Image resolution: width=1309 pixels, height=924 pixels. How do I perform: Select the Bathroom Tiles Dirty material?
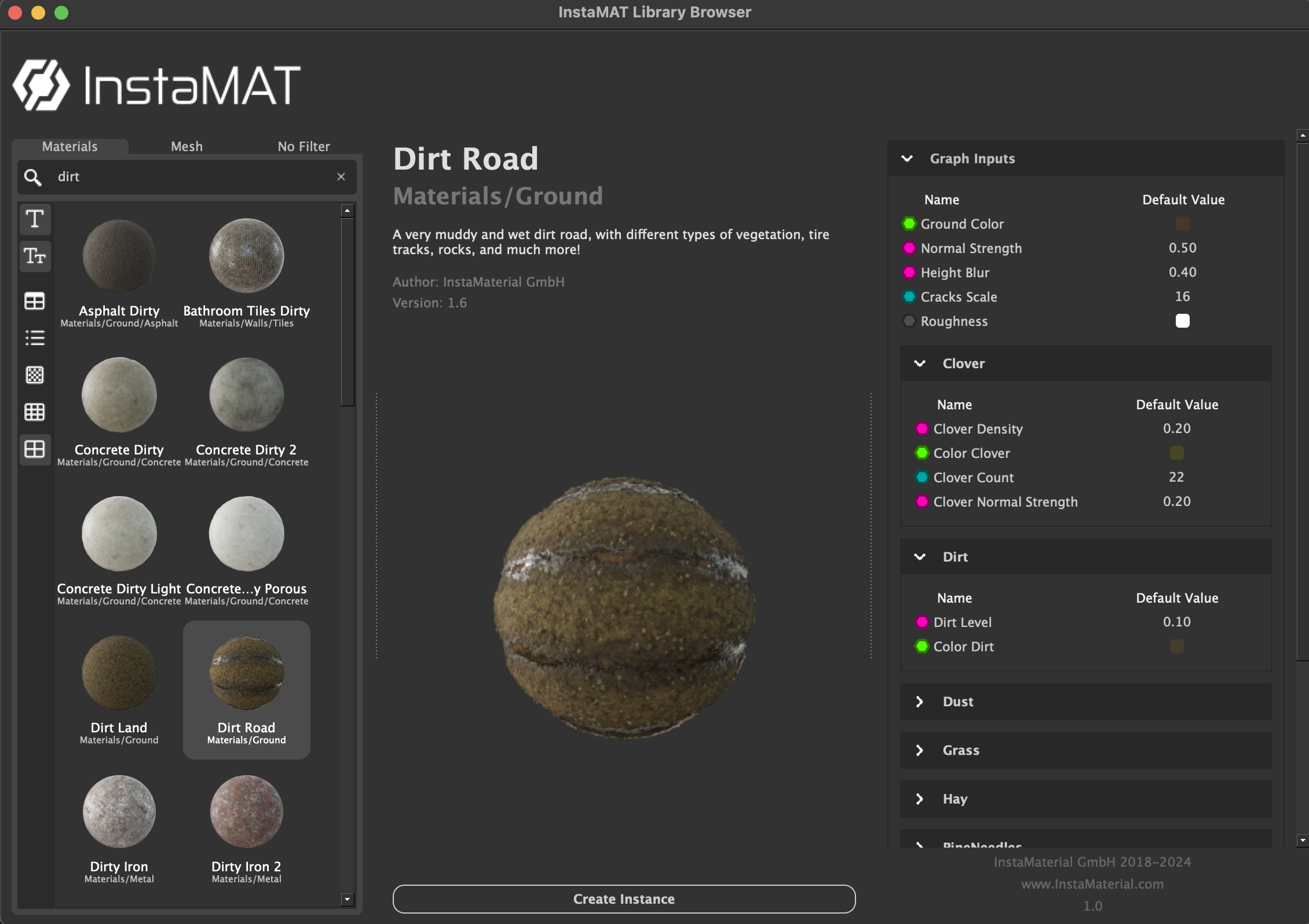tap(247, 273)
